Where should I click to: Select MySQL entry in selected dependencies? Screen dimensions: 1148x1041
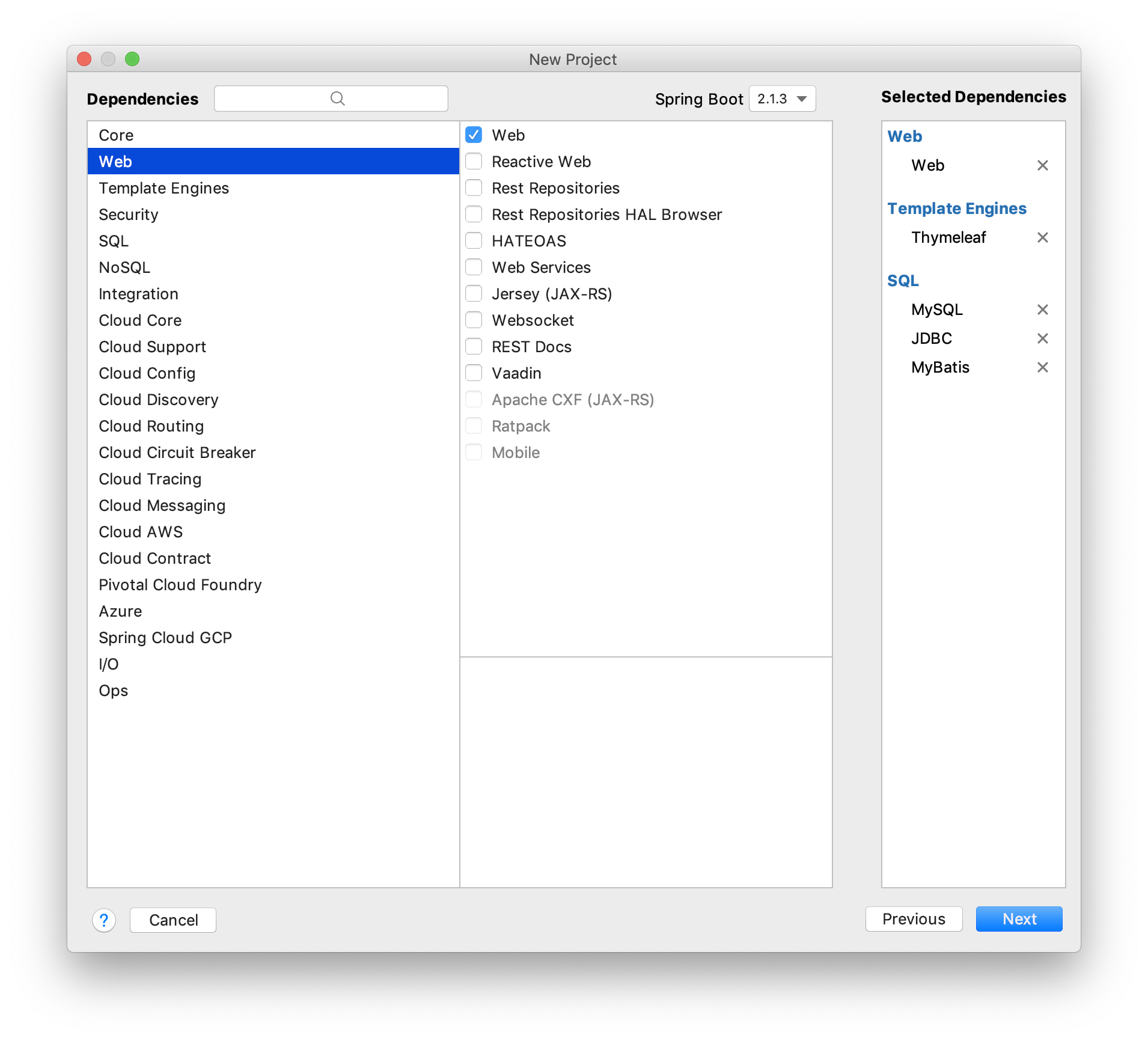(x=937, y=310)
